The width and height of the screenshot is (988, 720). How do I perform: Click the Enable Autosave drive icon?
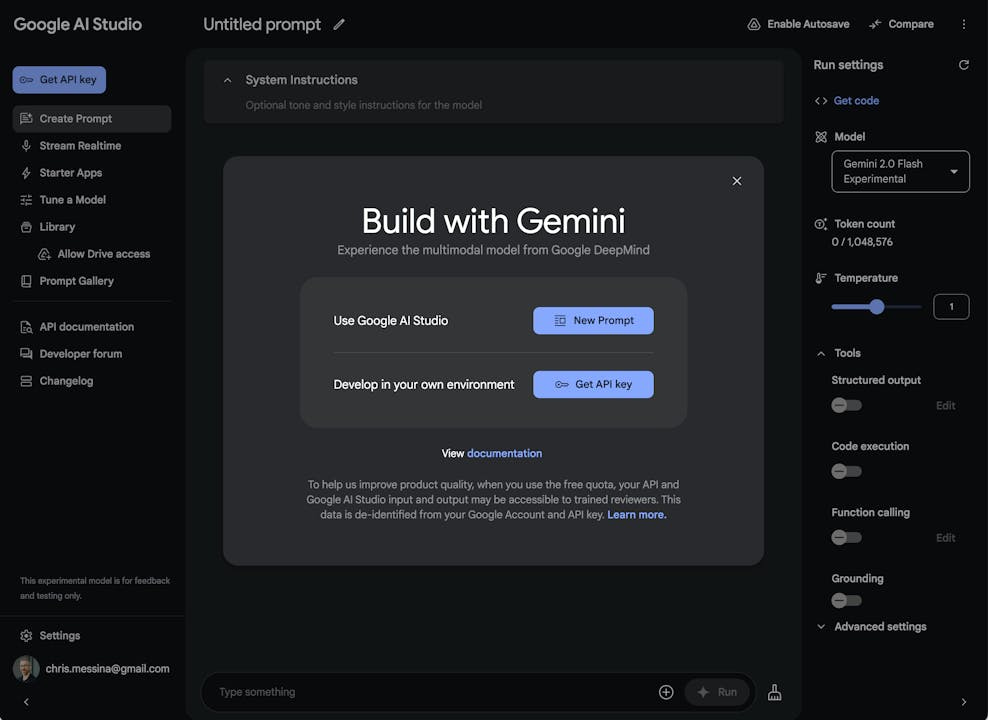[754, 25]
